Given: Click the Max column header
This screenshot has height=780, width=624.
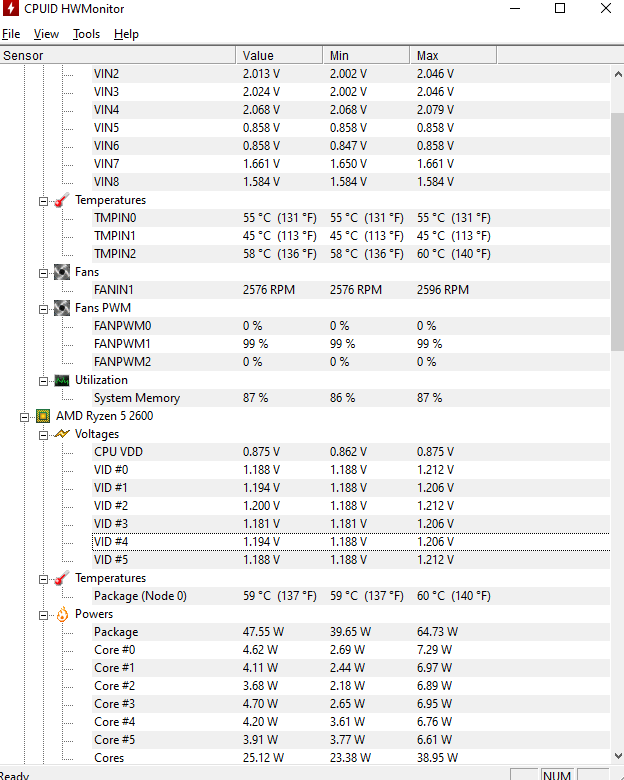Looking at the screenshot, I should pyautogui.click(x=453, y=55).
